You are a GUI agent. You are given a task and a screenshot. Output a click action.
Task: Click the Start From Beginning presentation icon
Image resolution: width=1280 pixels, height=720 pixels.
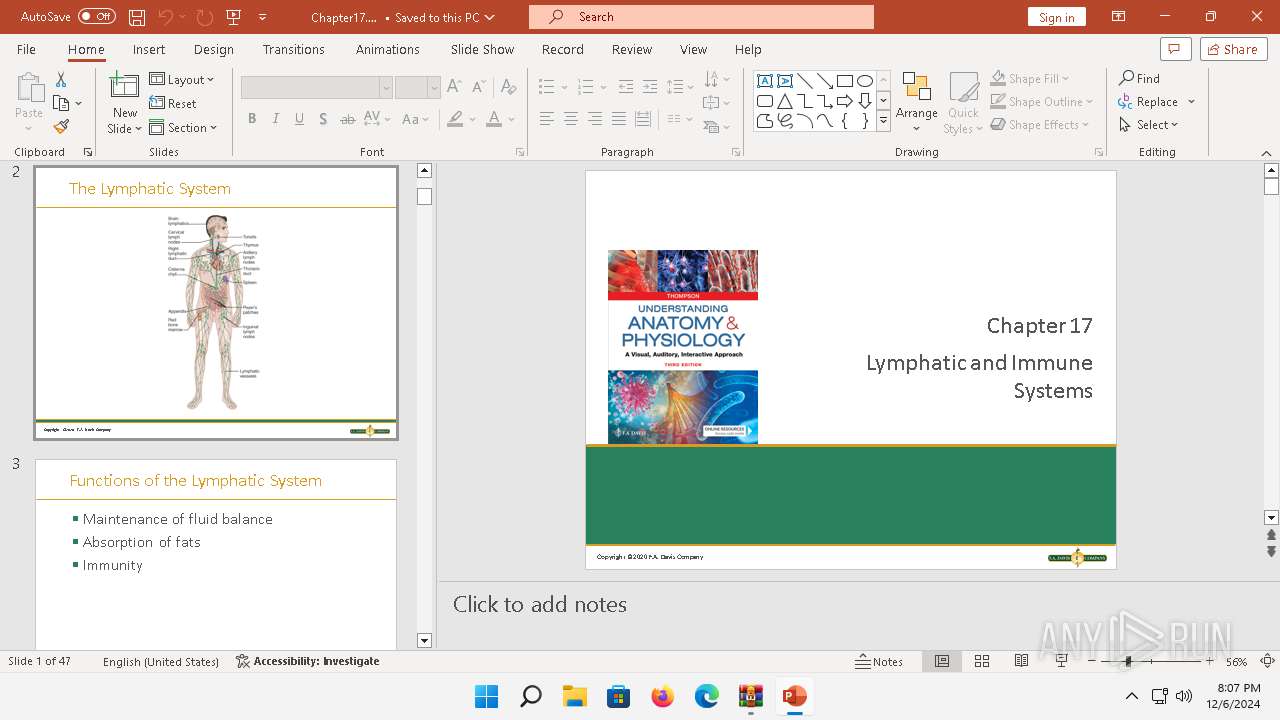[x=234, y=17]
